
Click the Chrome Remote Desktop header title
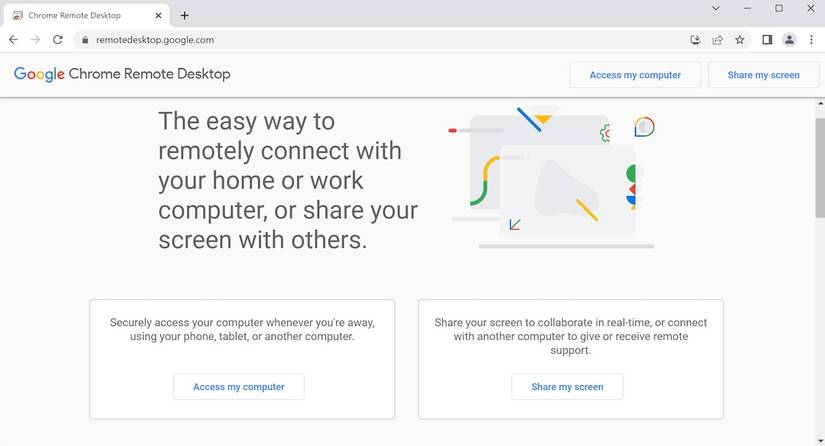[149, 74]
